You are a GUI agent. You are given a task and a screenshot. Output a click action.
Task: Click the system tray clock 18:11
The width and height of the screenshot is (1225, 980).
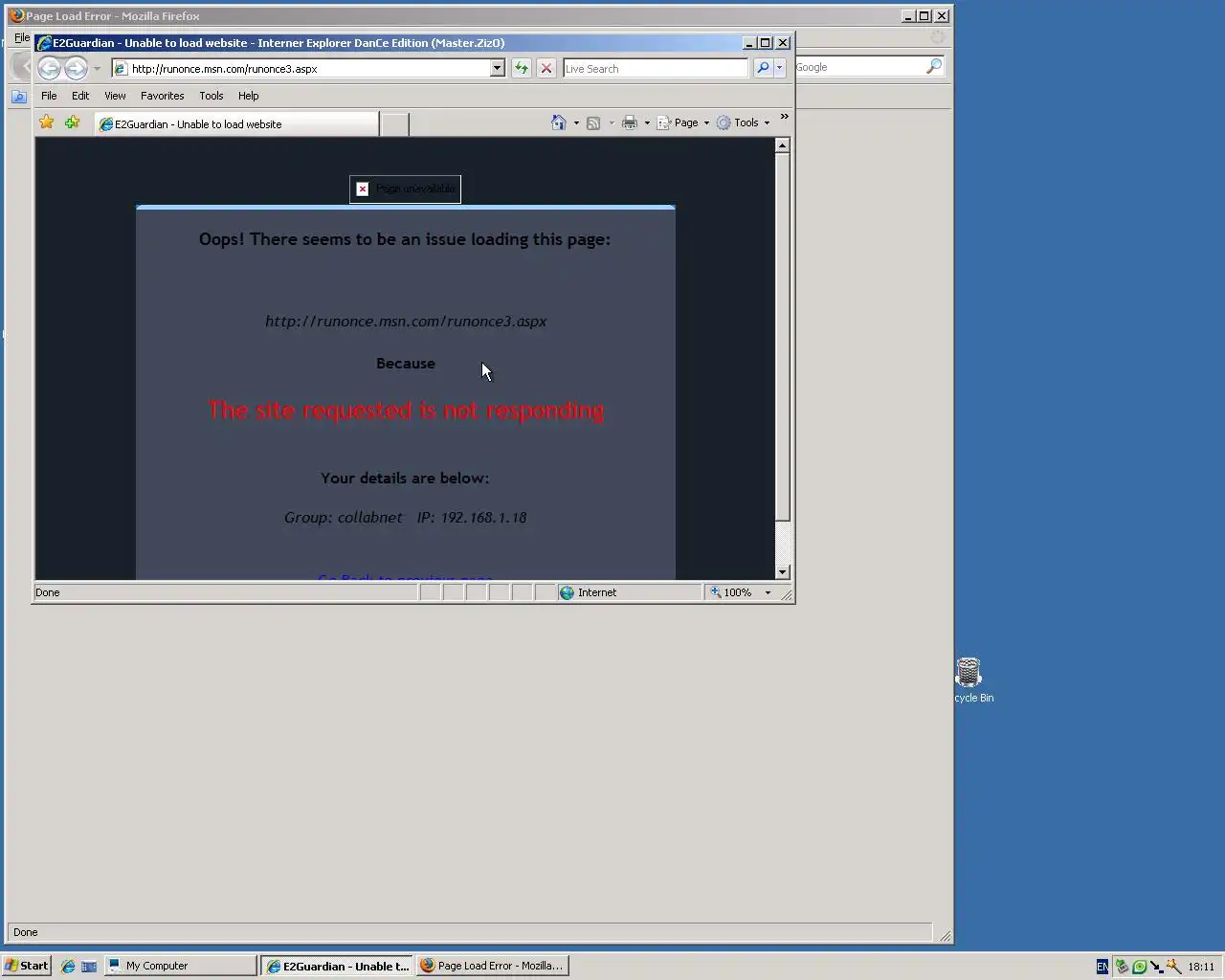1201,967
